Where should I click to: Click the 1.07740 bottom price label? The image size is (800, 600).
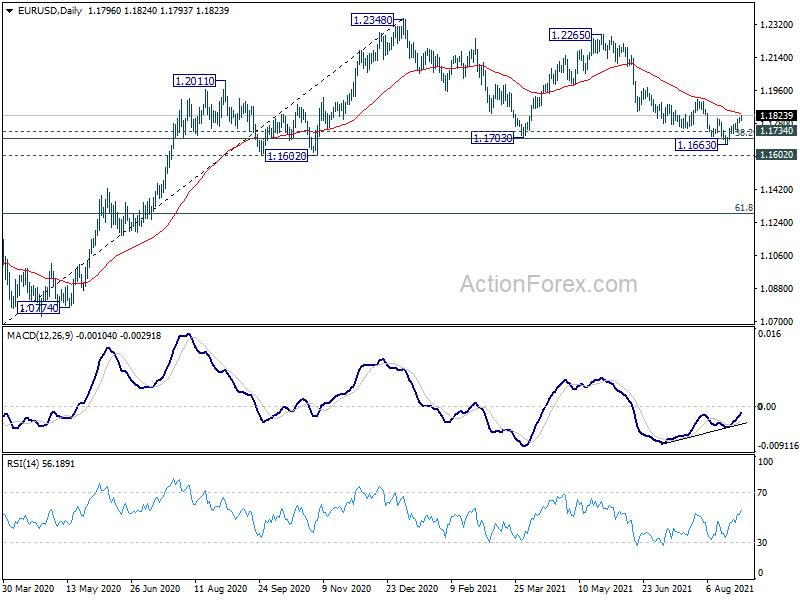38,308
